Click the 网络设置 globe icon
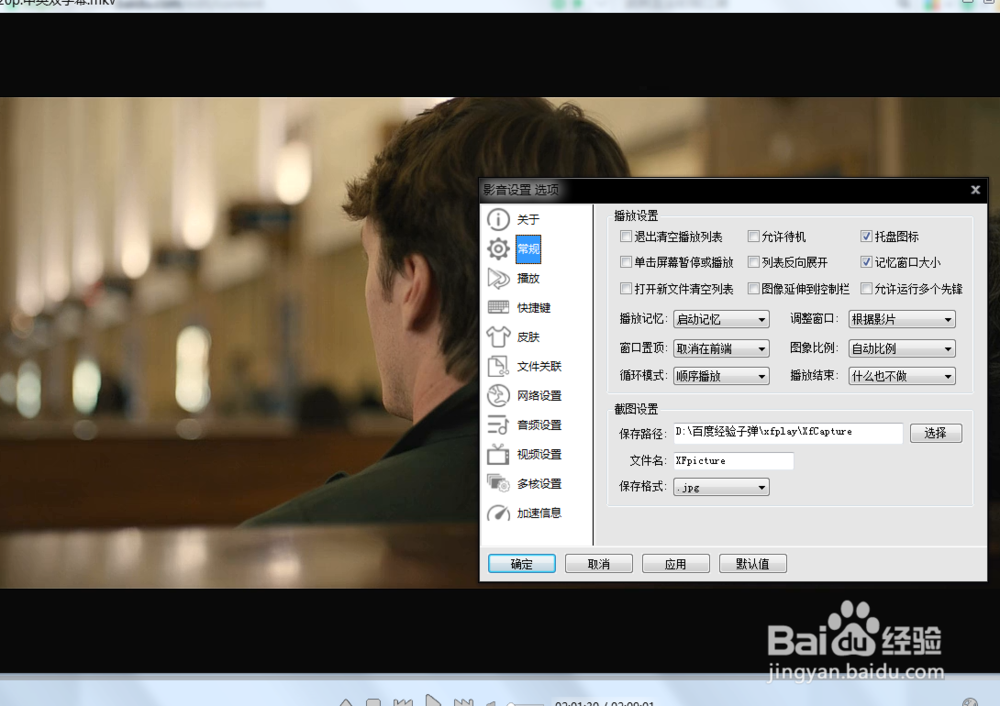1000x706 pixels. (498, 395)
